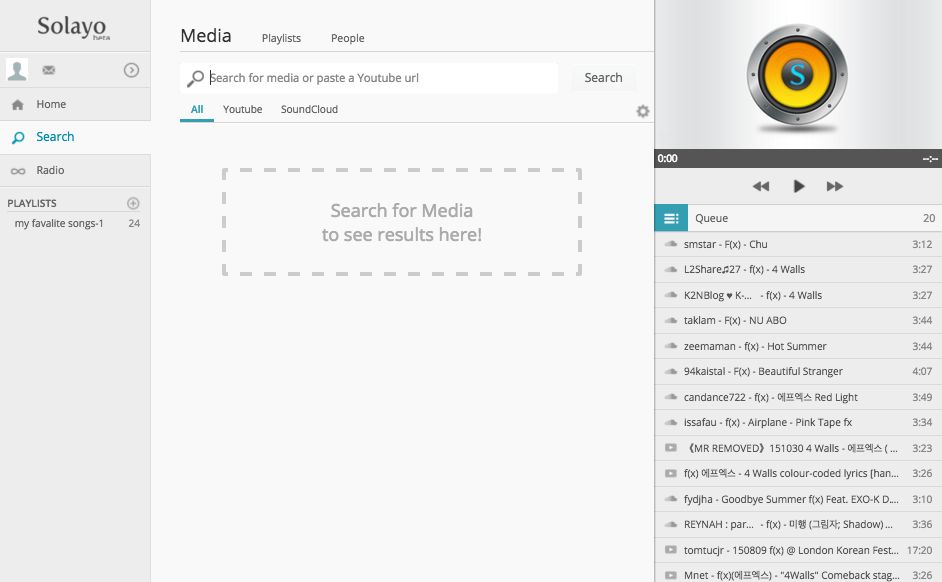Viewport: 942px width, 582px height.
Task: Click the Home house icon
Action: (x=17, y=105)
